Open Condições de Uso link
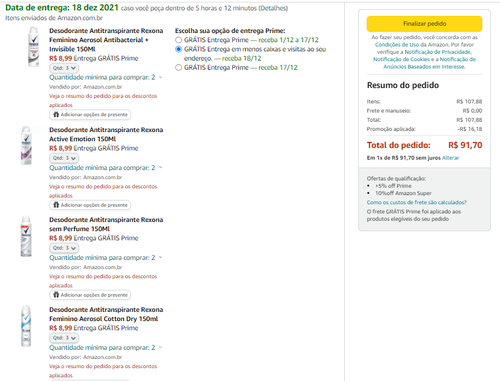Viewport: 500px width, 381px height. (397, 45)
